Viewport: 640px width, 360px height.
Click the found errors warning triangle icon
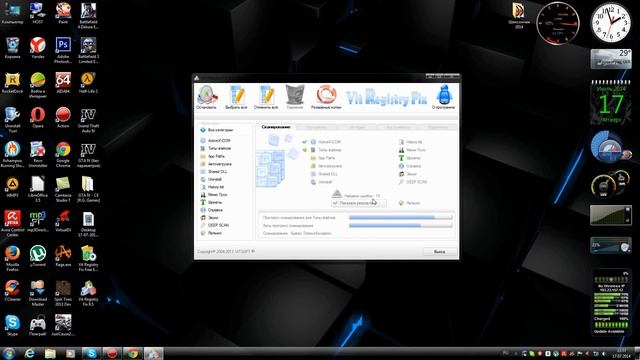tap(336, 193)
